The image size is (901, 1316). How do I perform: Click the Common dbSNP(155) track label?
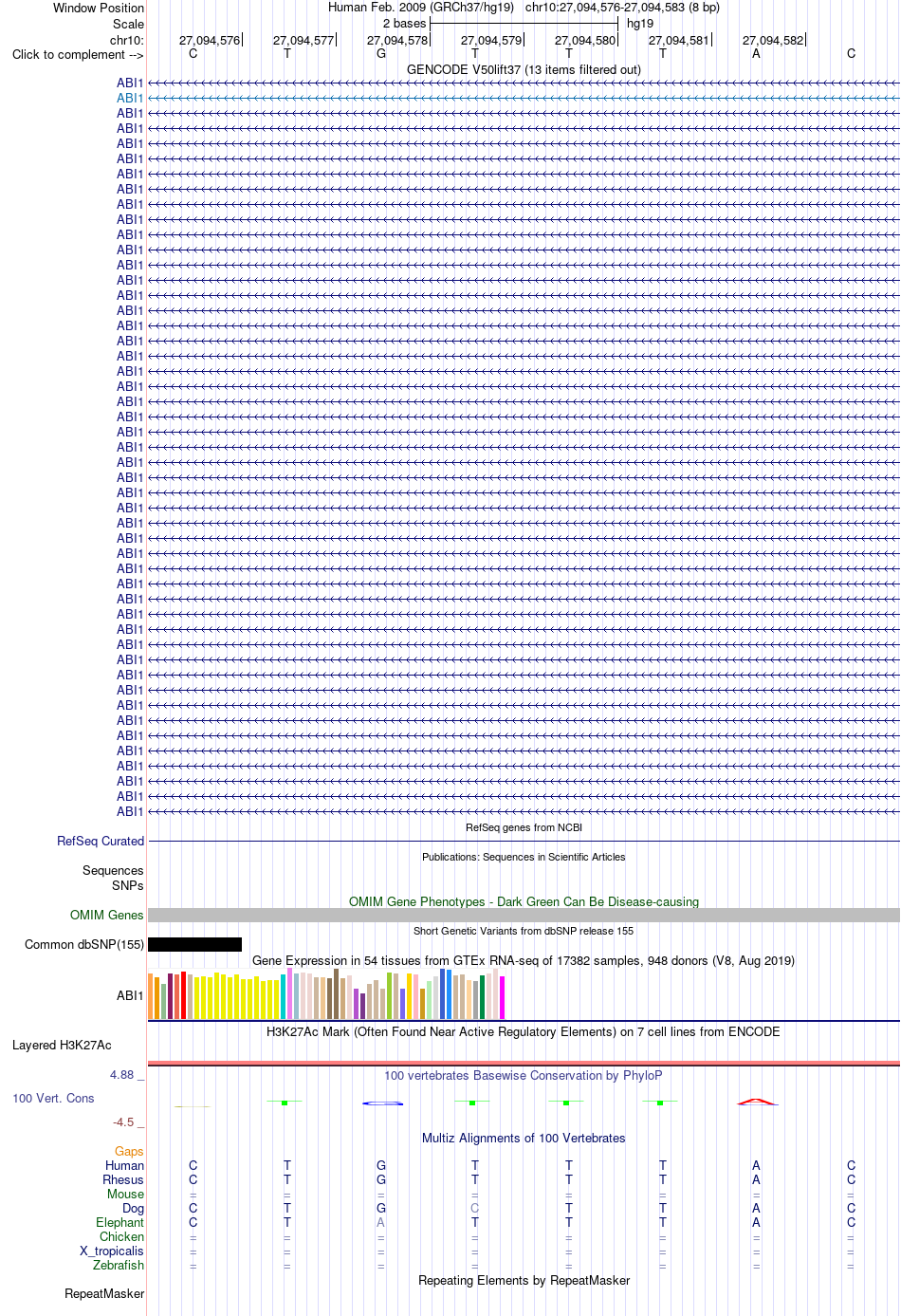pyautogui.click(x=84, y=944)
